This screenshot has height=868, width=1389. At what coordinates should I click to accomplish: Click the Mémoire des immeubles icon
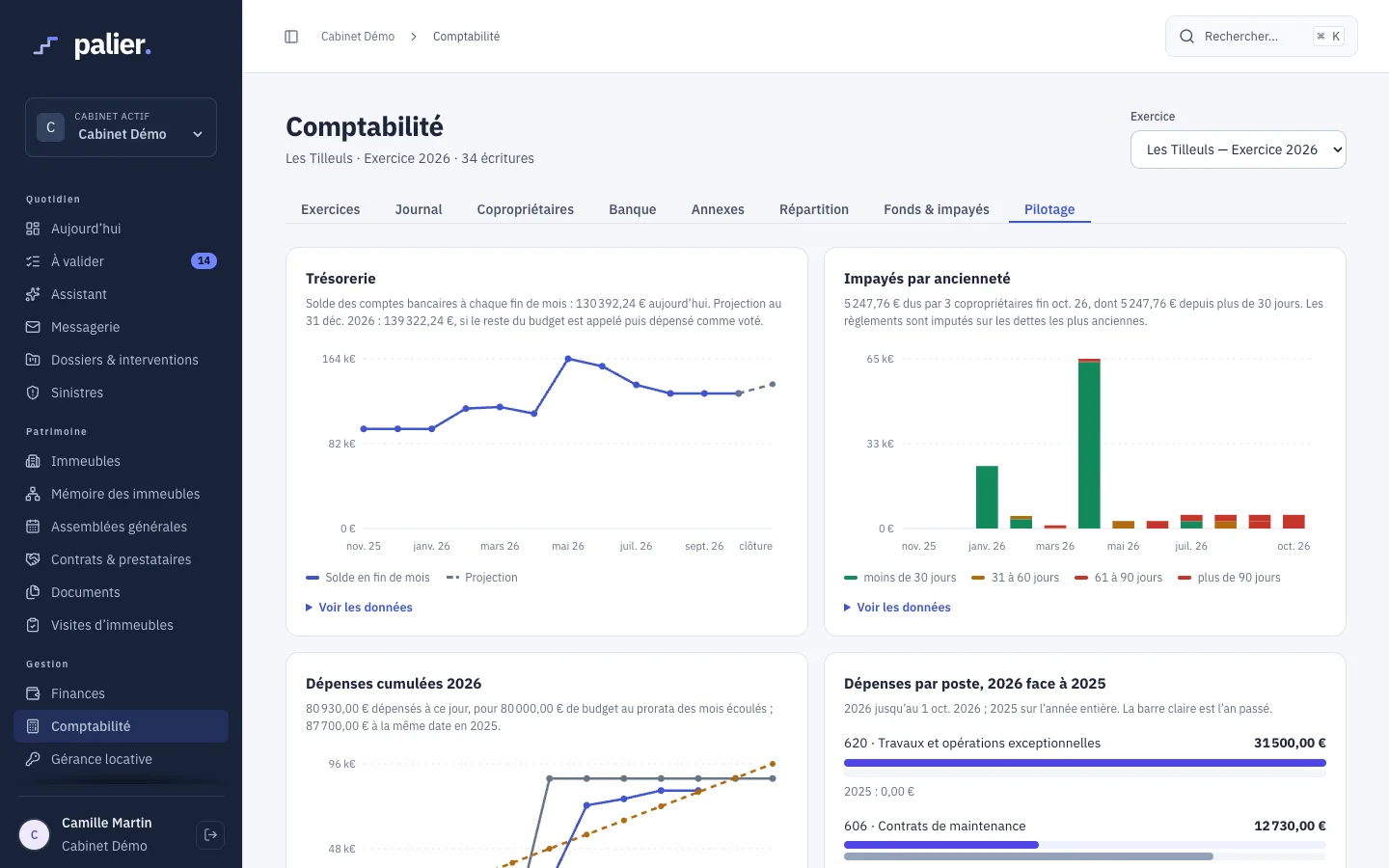coord(33,494)
